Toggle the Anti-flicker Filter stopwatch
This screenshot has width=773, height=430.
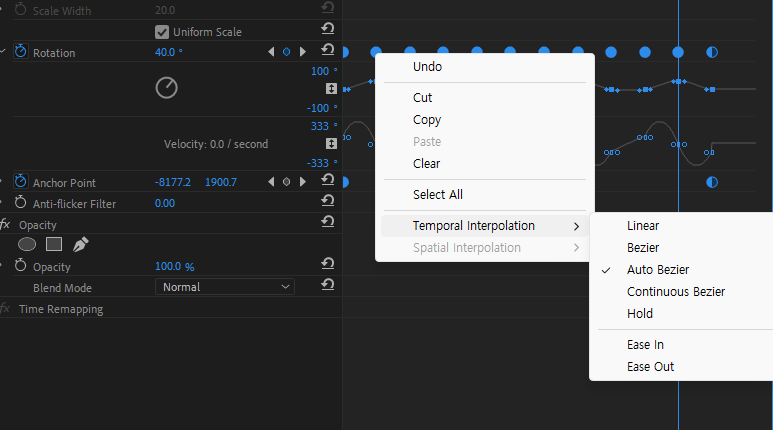(21, 204)
